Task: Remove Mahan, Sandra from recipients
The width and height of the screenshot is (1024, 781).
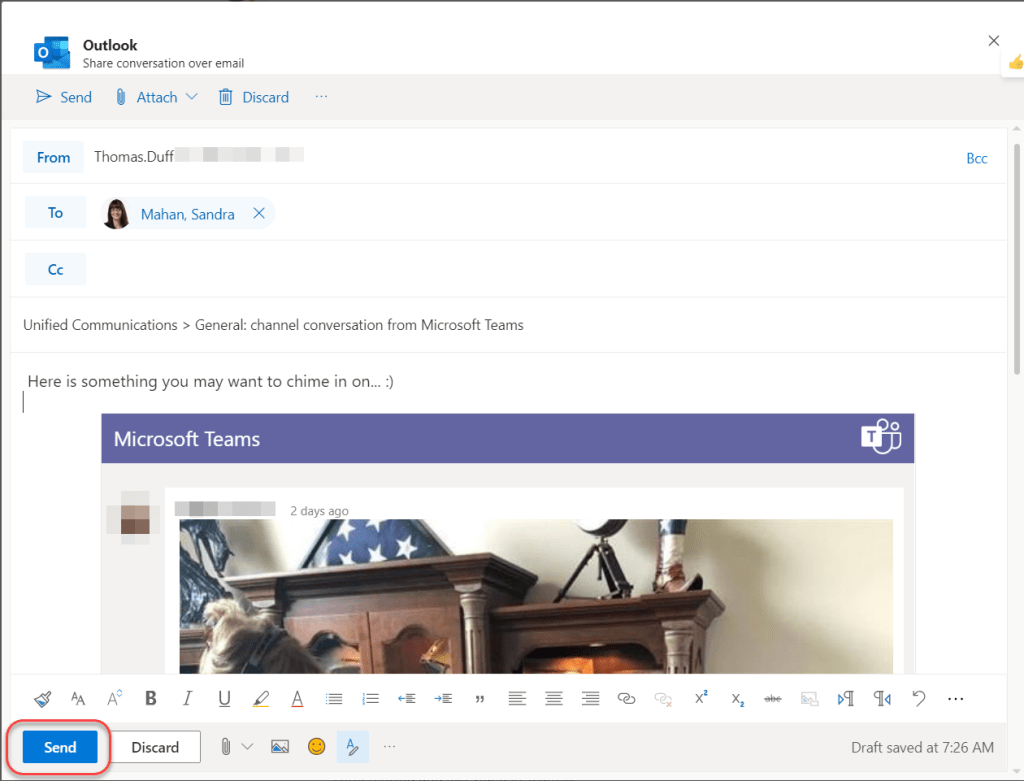Action: click(258, 213)
